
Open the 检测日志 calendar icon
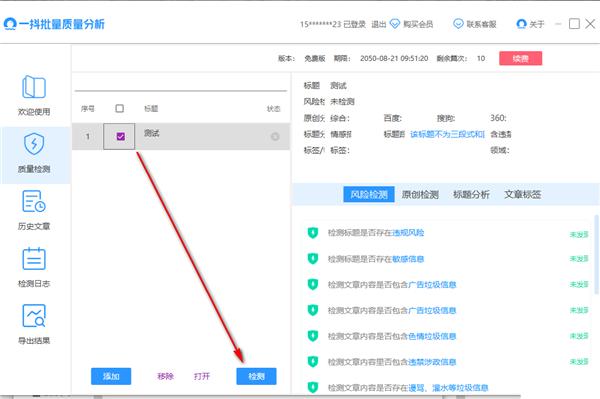[34, 259]
